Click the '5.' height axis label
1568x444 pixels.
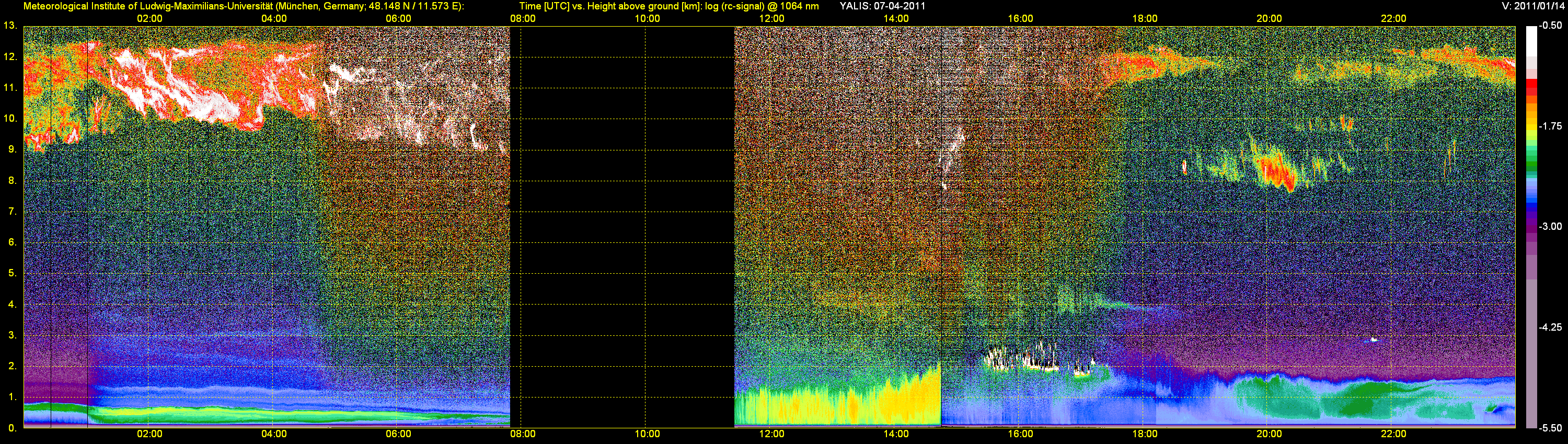12,273
